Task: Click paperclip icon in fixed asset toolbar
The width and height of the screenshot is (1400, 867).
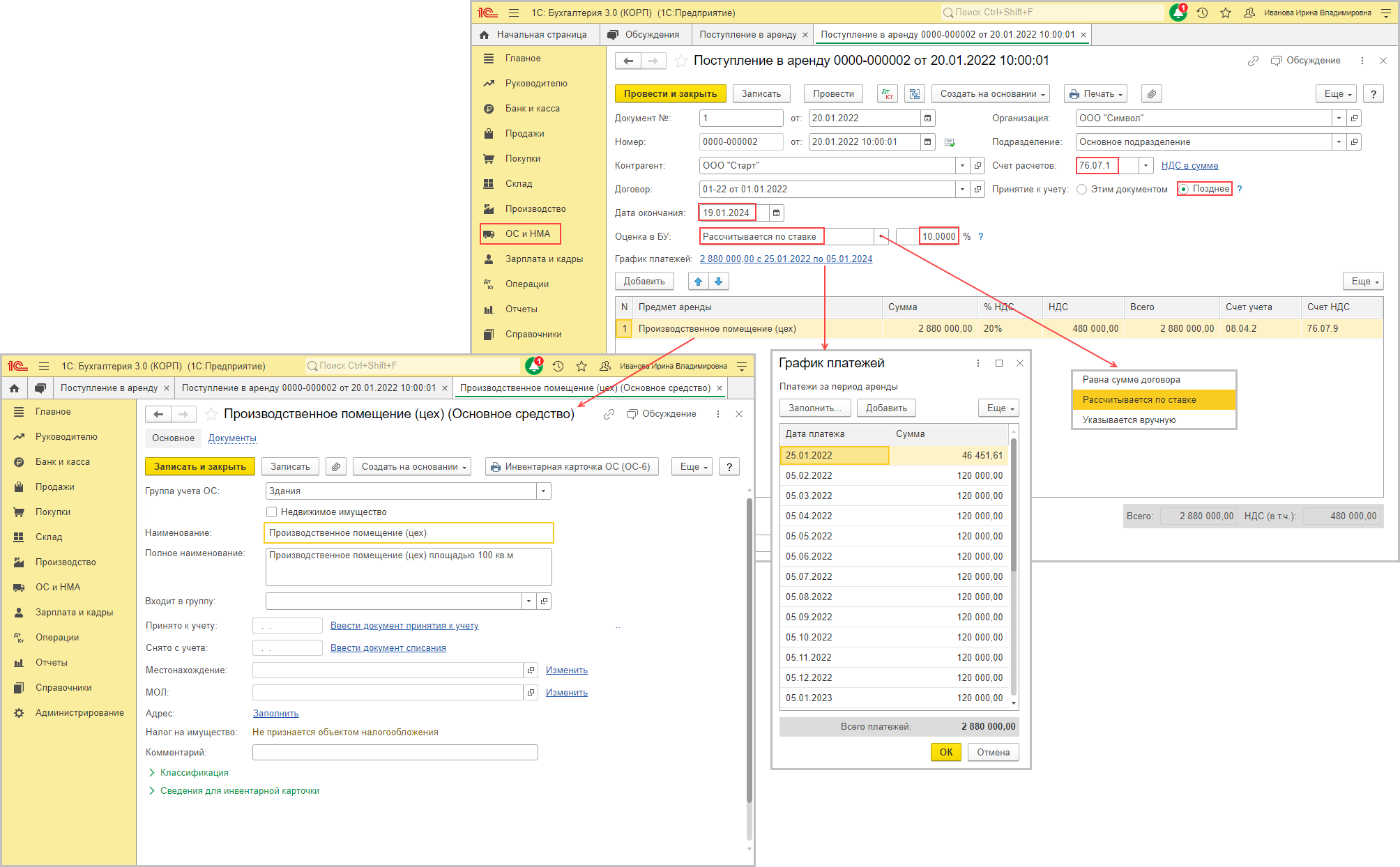Action: [x=336, y=467]
